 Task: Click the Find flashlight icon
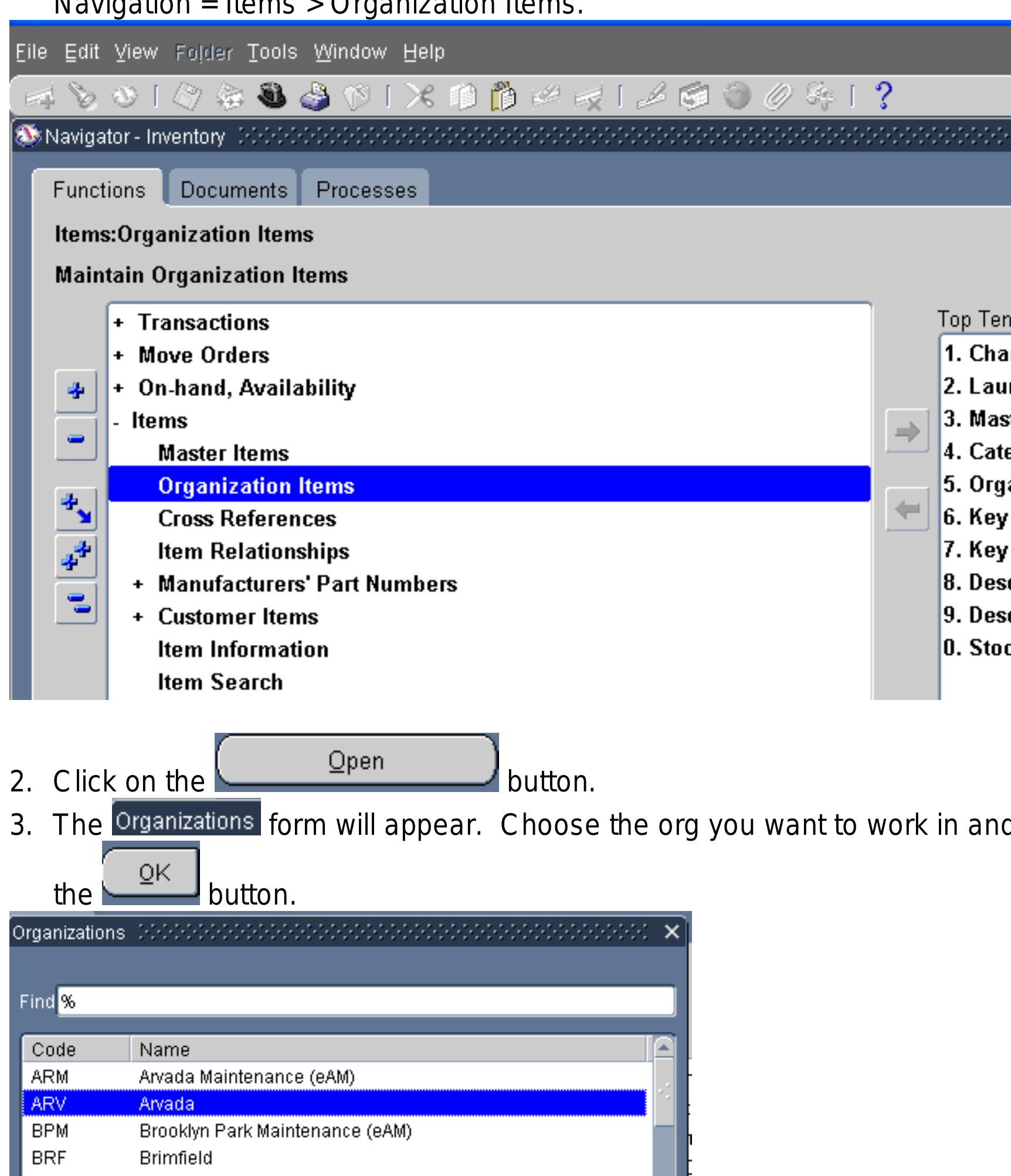coord(83,96)
